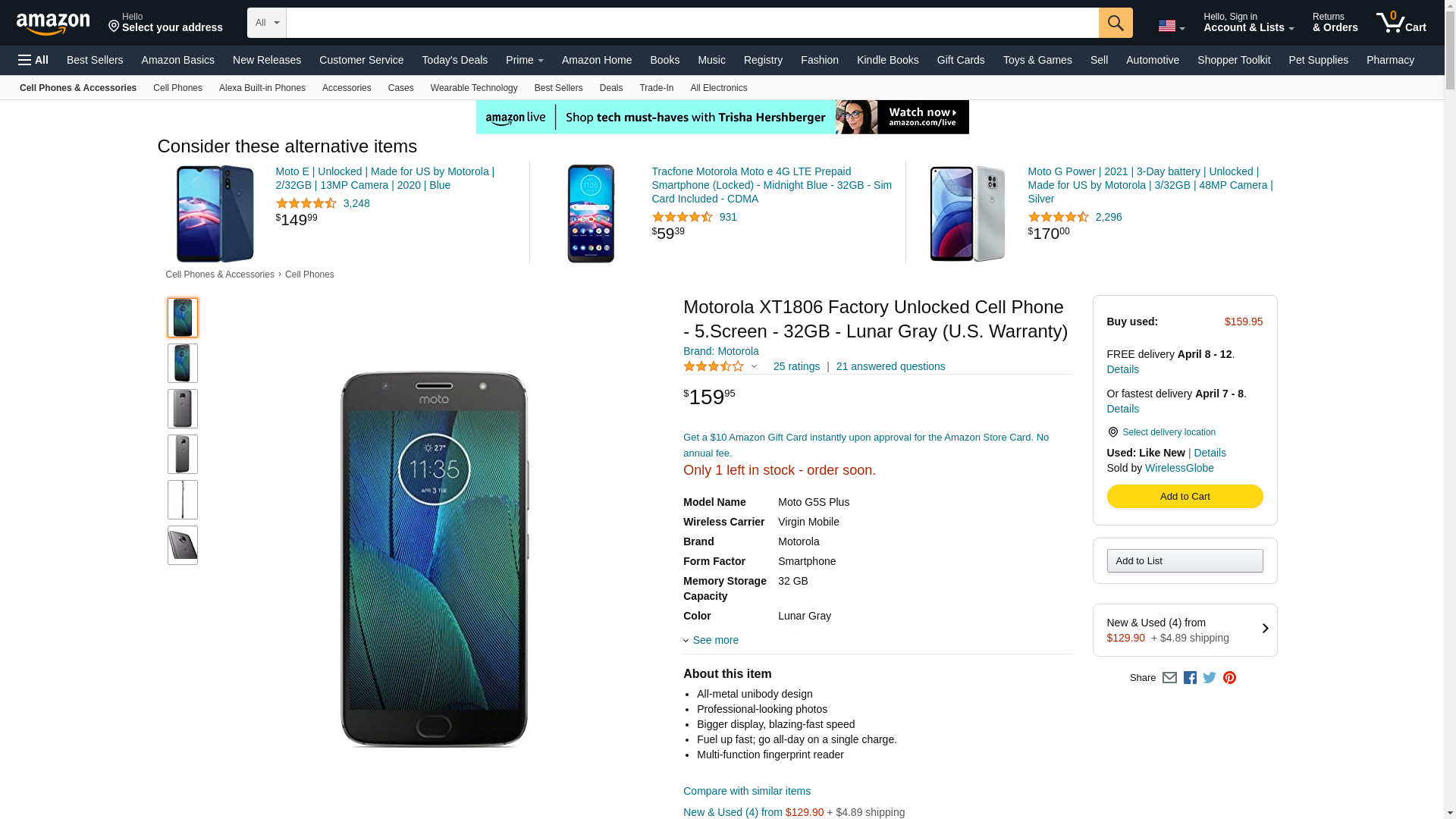
Task: Open the shopping cart
Action: click(1401, 23)
